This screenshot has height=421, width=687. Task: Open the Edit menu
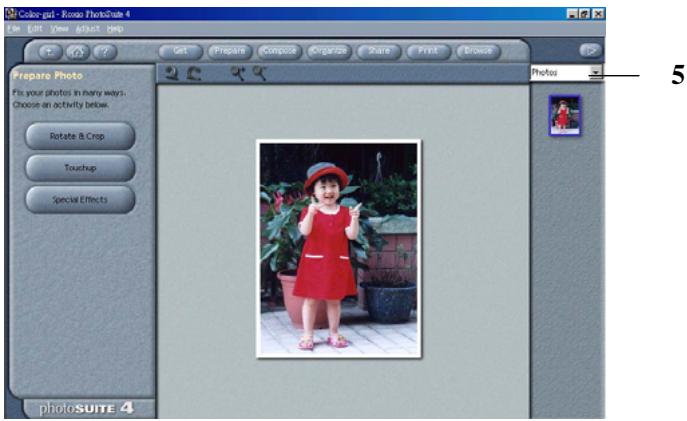click(x=35, y=29)
